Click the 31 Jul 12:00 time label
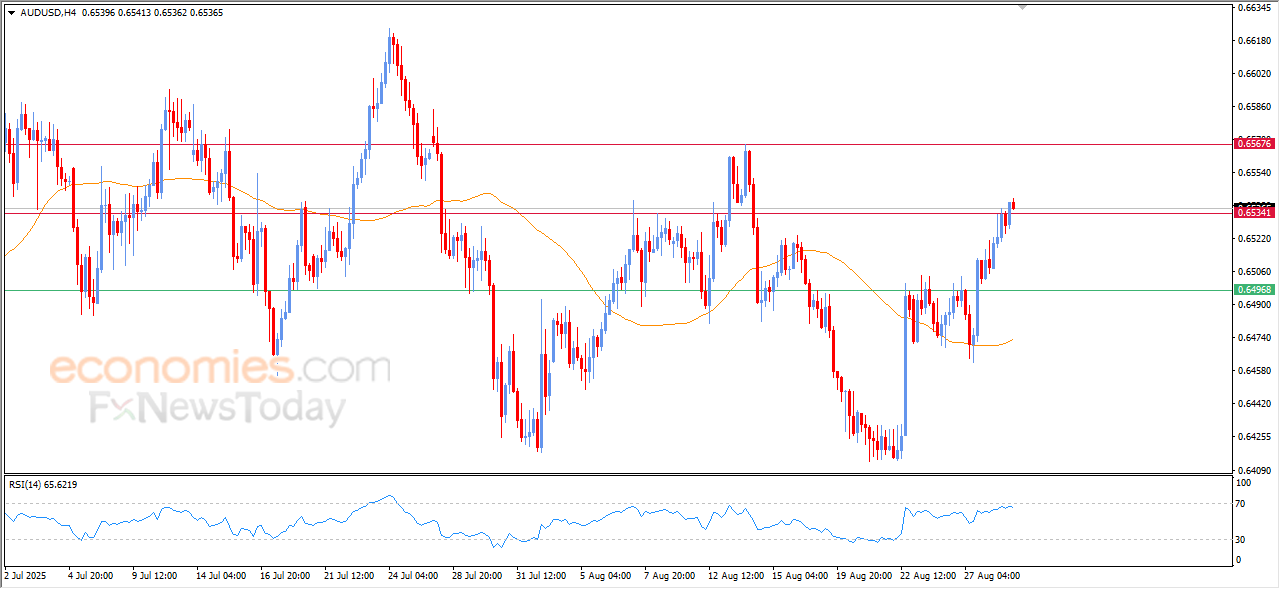Image resolution: width=1280 pixels, height=589 pixels. point(541,576)
